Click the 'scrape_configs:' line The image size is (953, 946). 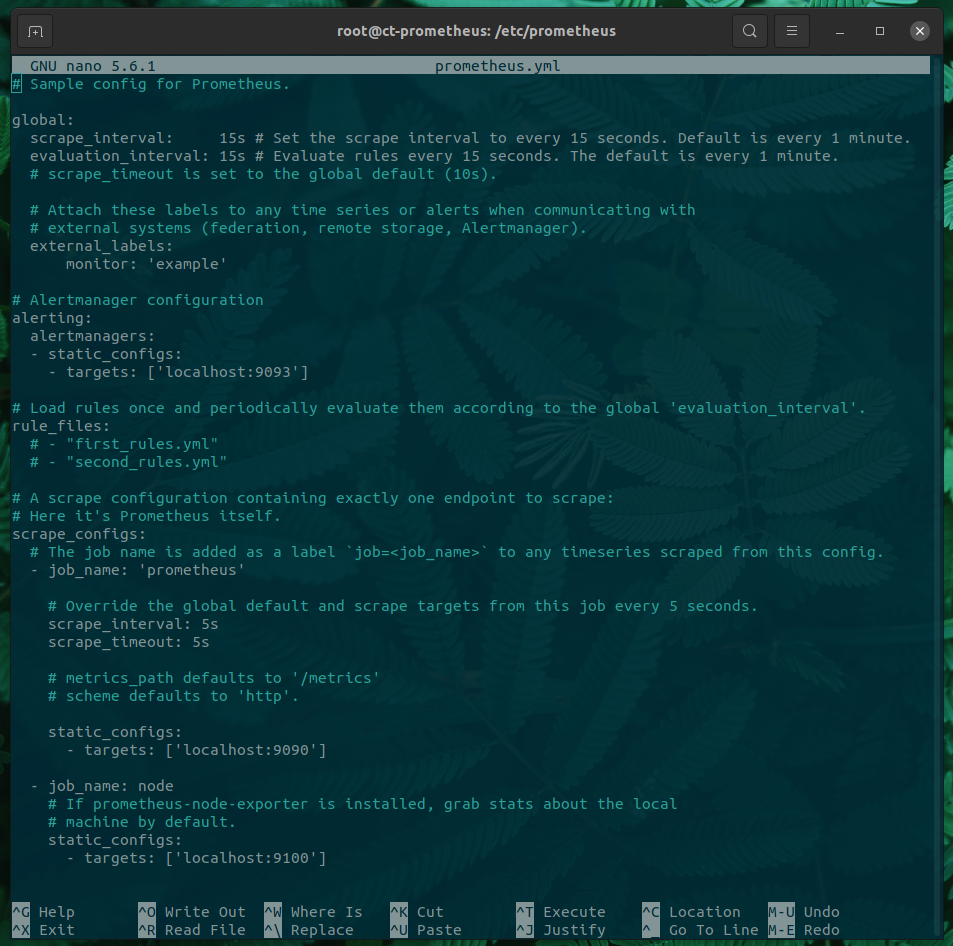[x=79, y=534]
